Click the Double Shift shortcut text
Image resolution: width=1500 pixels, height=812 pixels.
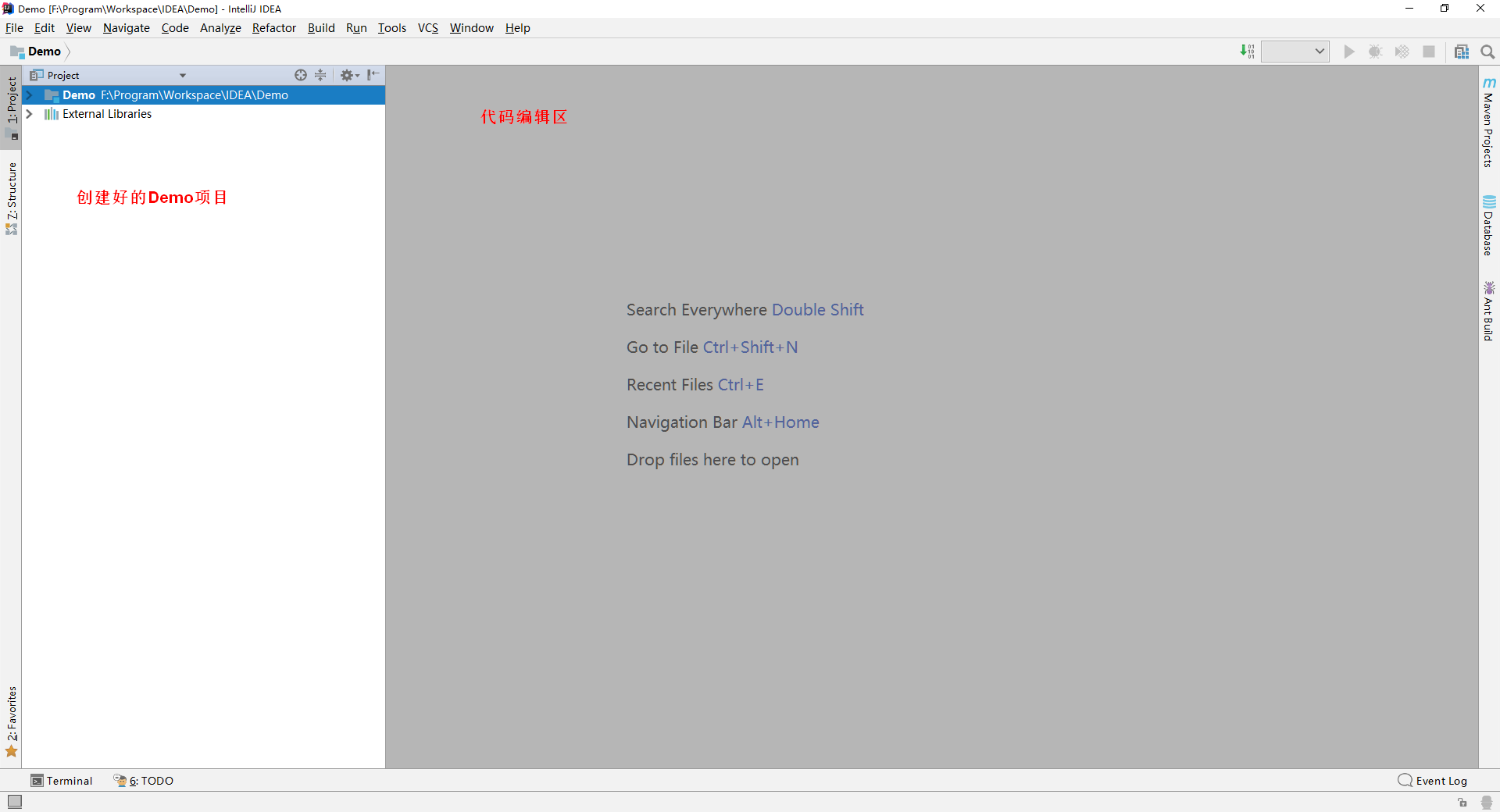818,310
